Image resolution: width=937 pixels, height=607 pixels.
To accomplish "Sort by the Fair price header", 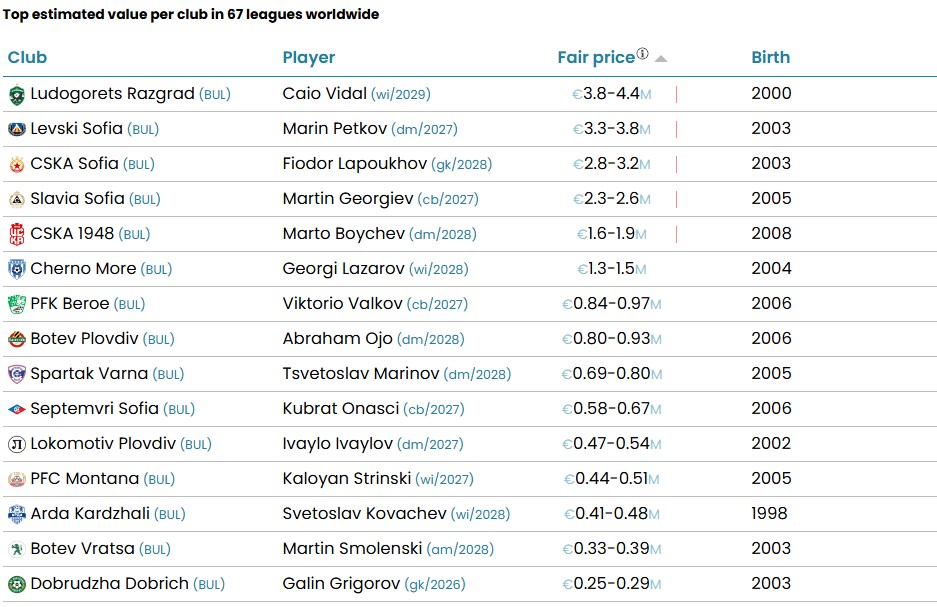I will pyautogui.click(x=596, y=58).
